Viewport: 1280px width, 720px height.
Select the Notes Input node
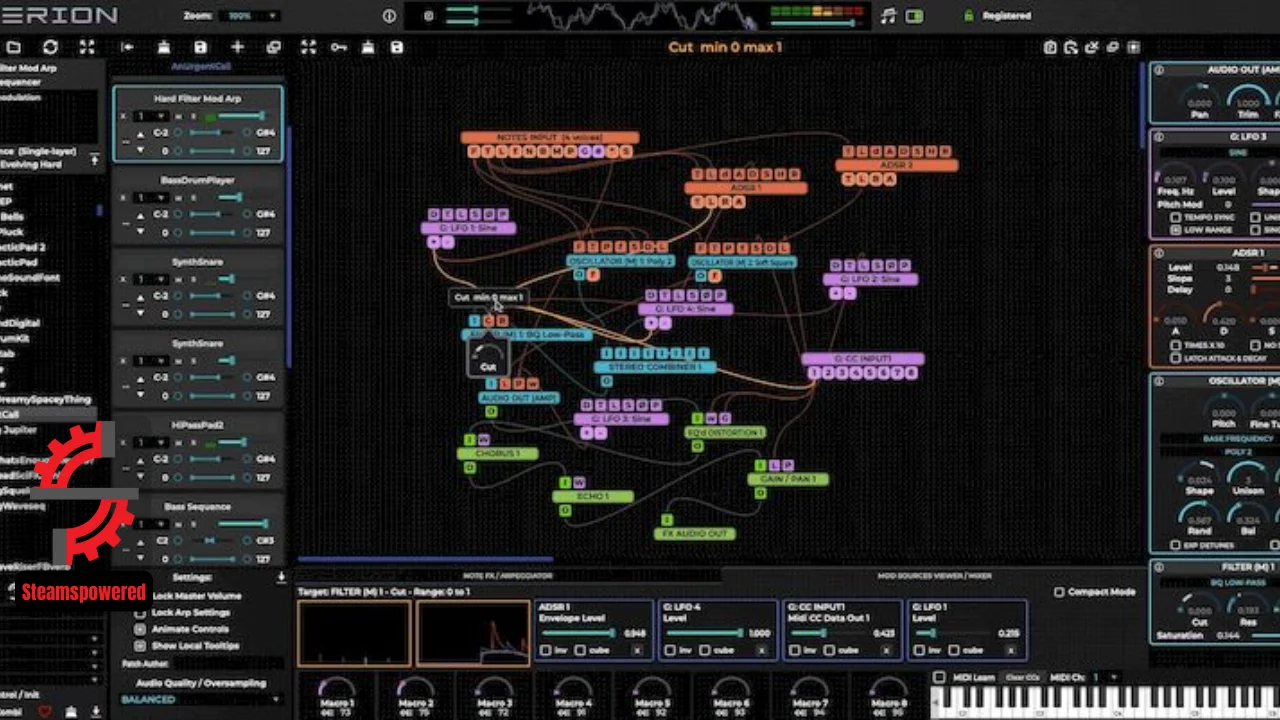(550, 137)
